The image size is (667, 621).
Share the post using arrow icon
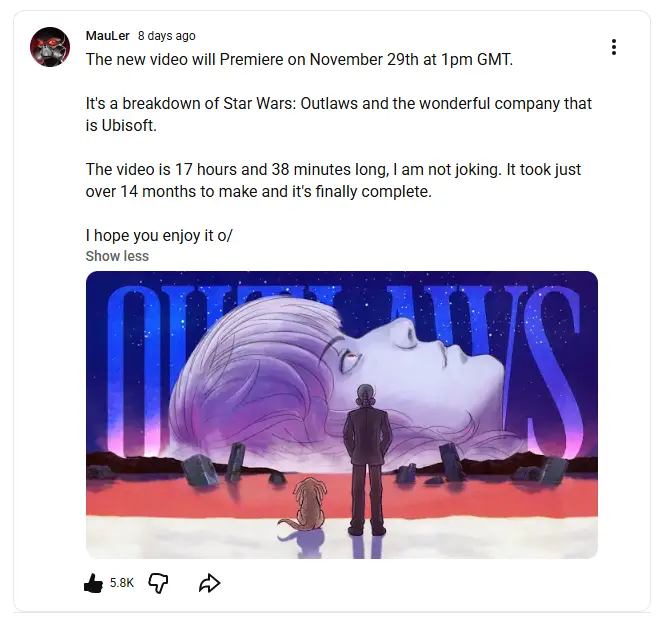pyautogui.click(x=209, y=583)
